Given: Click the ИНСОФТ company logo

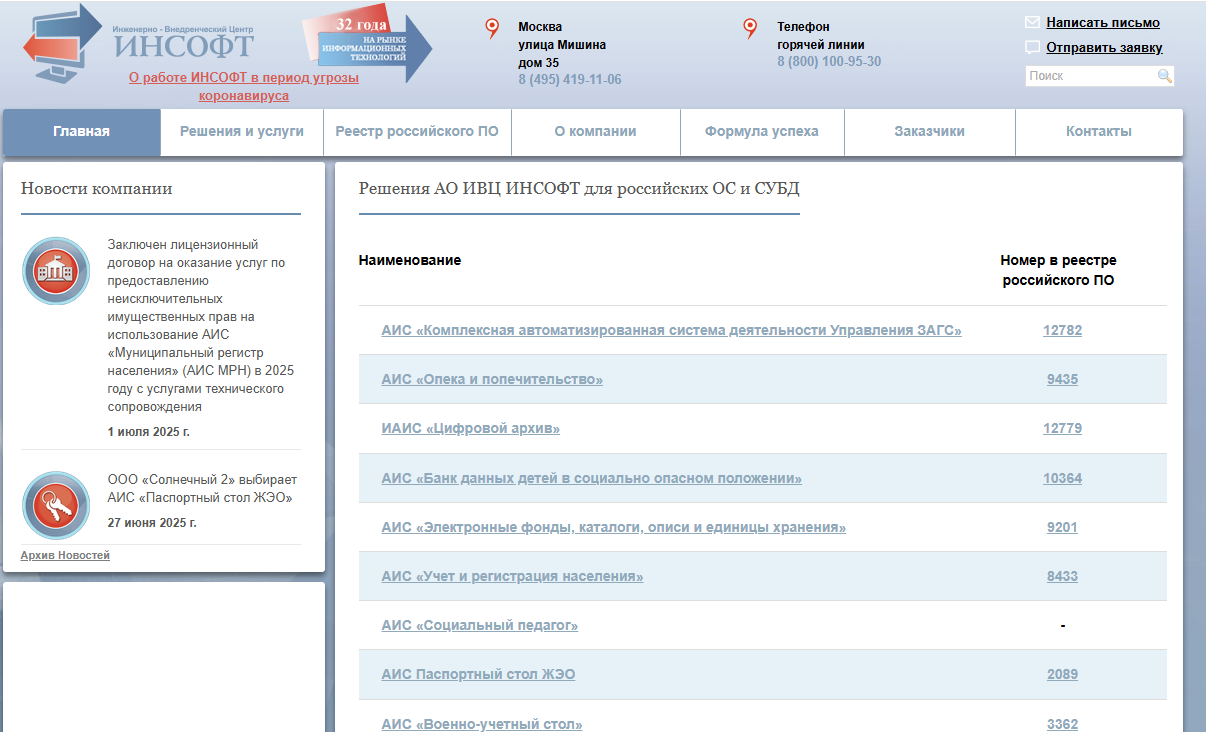Looking at the screenshot, I should click(138, 42).
